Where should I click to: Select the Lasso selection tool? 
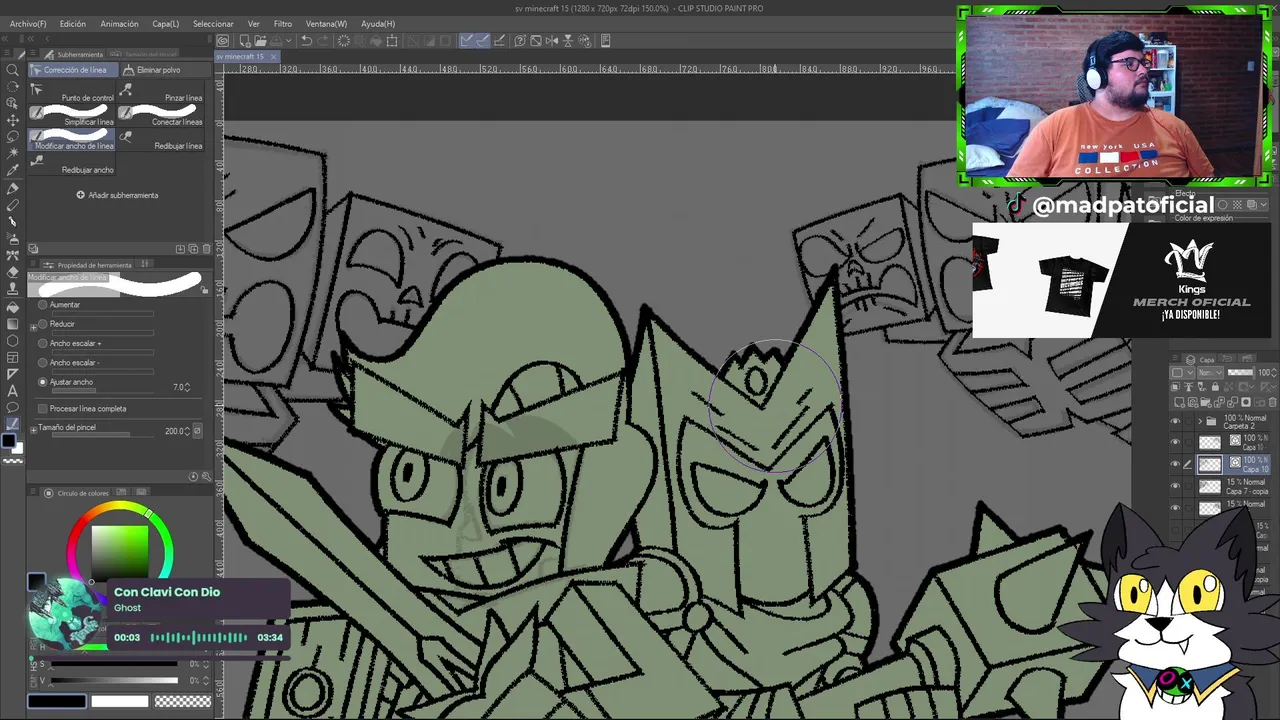[x=13, y=137]
